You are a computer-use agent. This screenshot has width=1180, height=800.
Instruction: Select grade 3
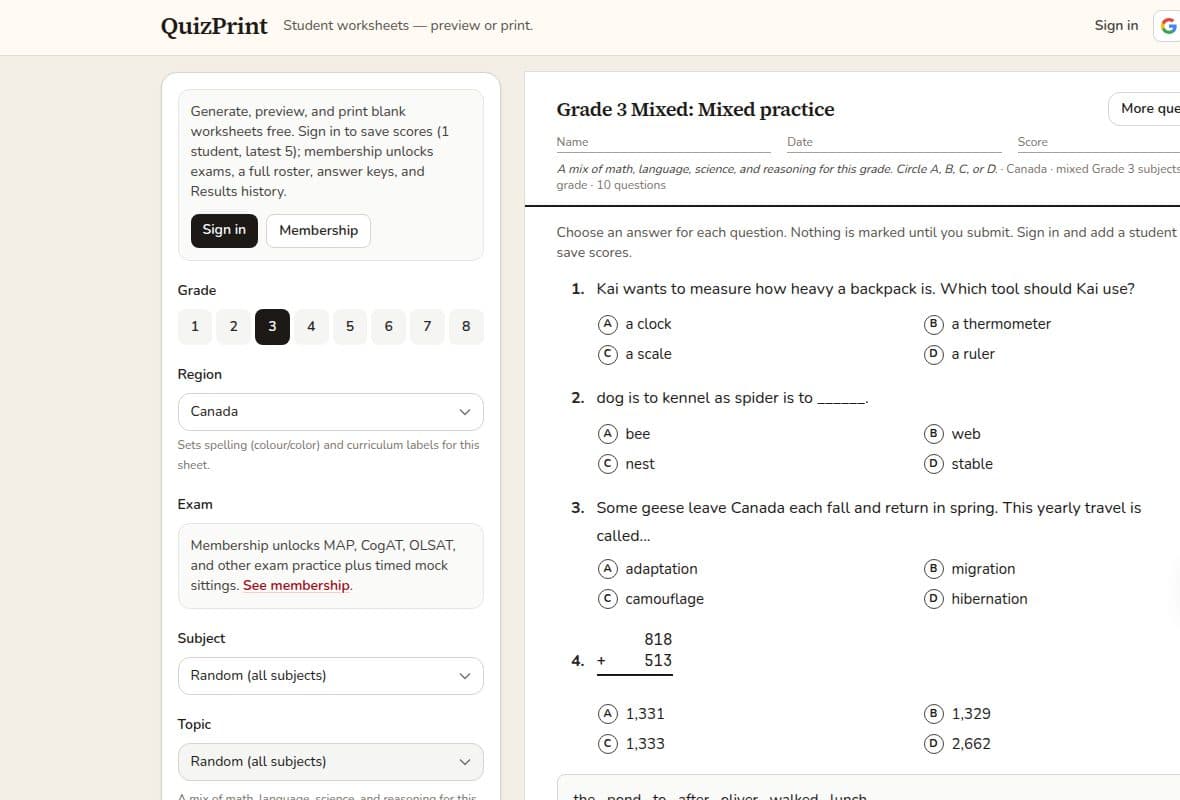(272, 327)
